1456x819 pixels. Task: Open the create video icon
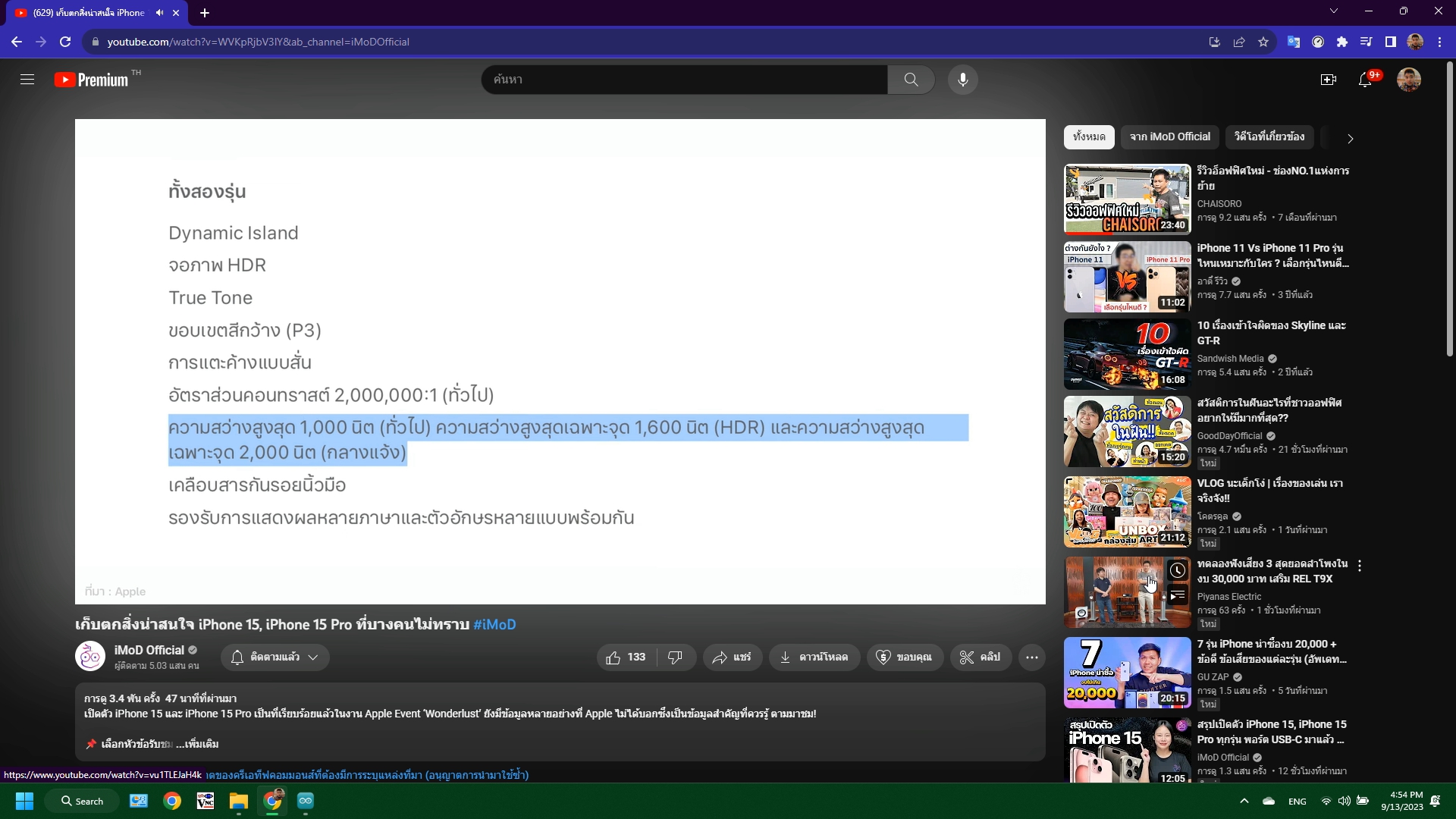1329,80
